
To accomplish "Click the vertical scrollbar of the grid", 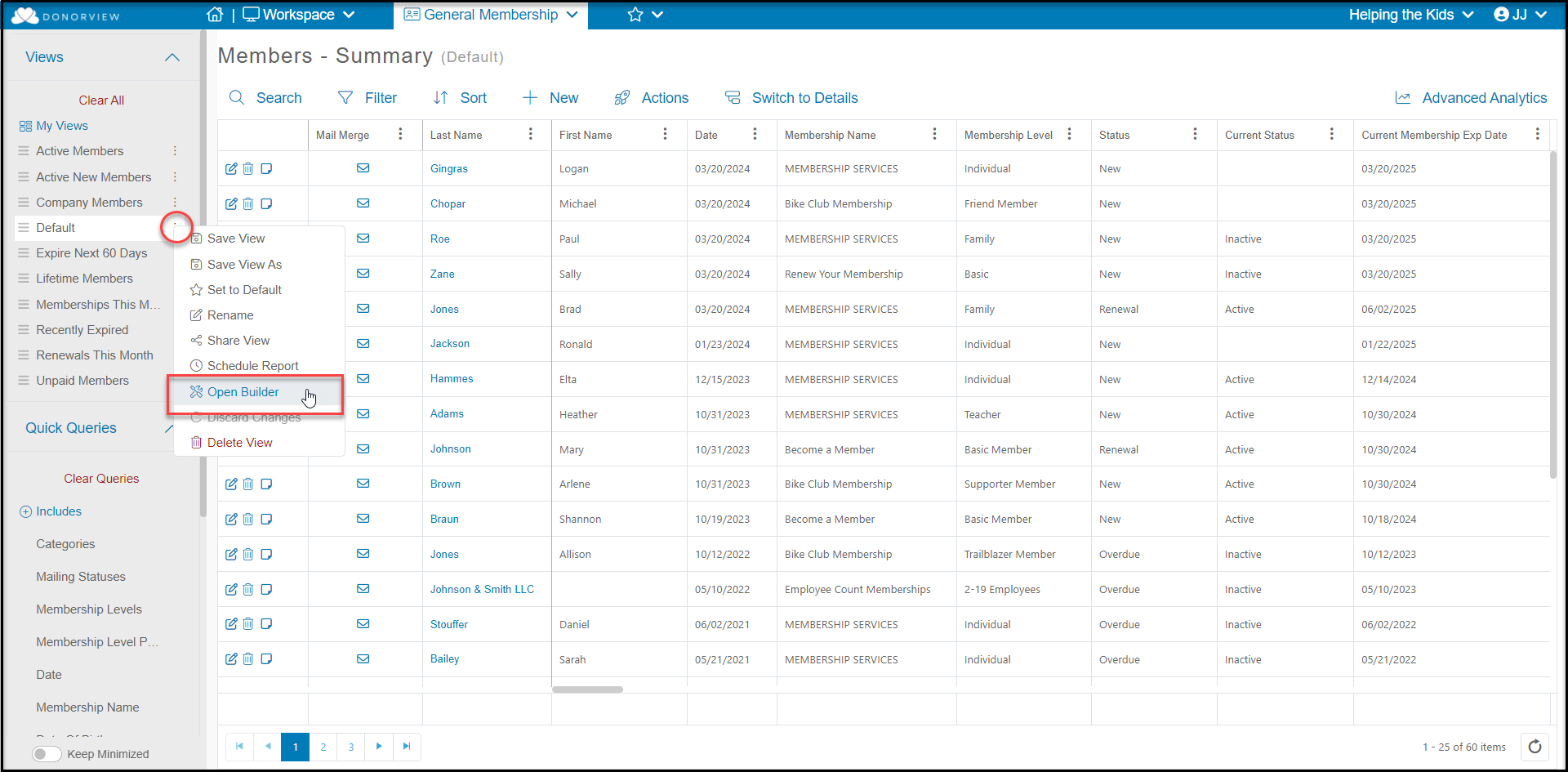I will pyautogui.click(x=1553, y=315).
